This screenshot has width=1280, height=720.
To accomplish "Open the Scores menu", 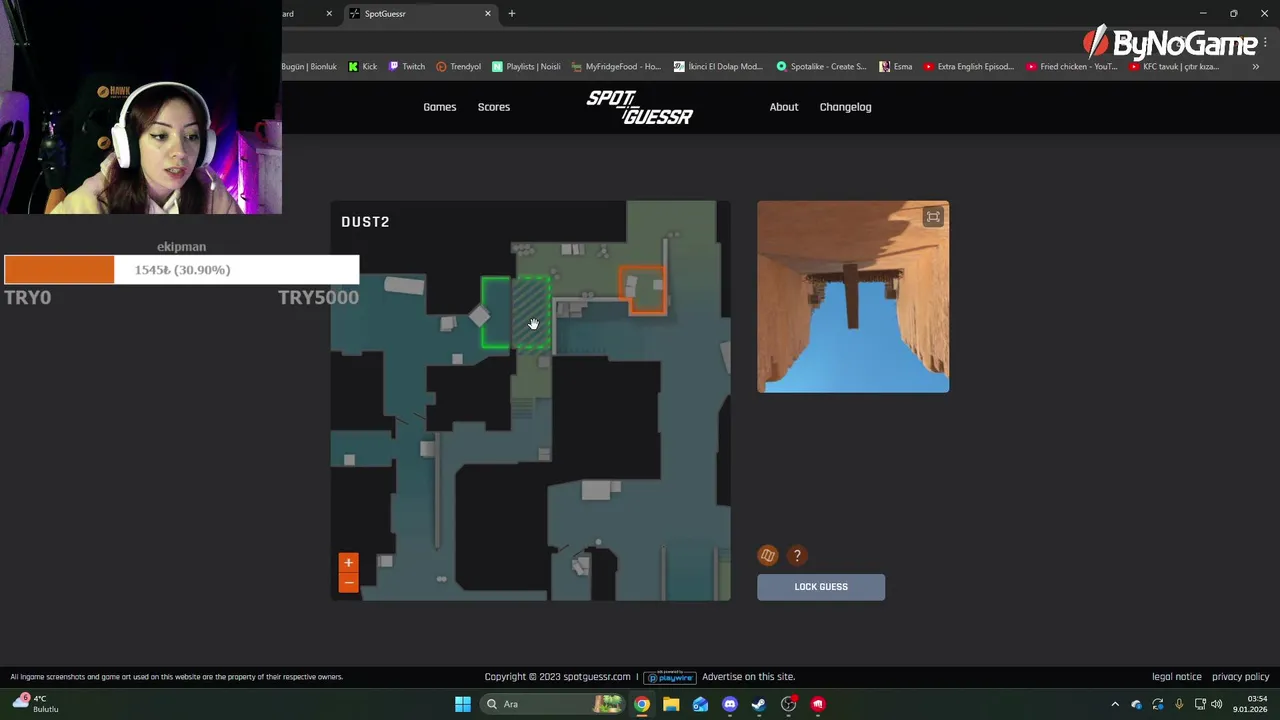I will tap(494, 107).
